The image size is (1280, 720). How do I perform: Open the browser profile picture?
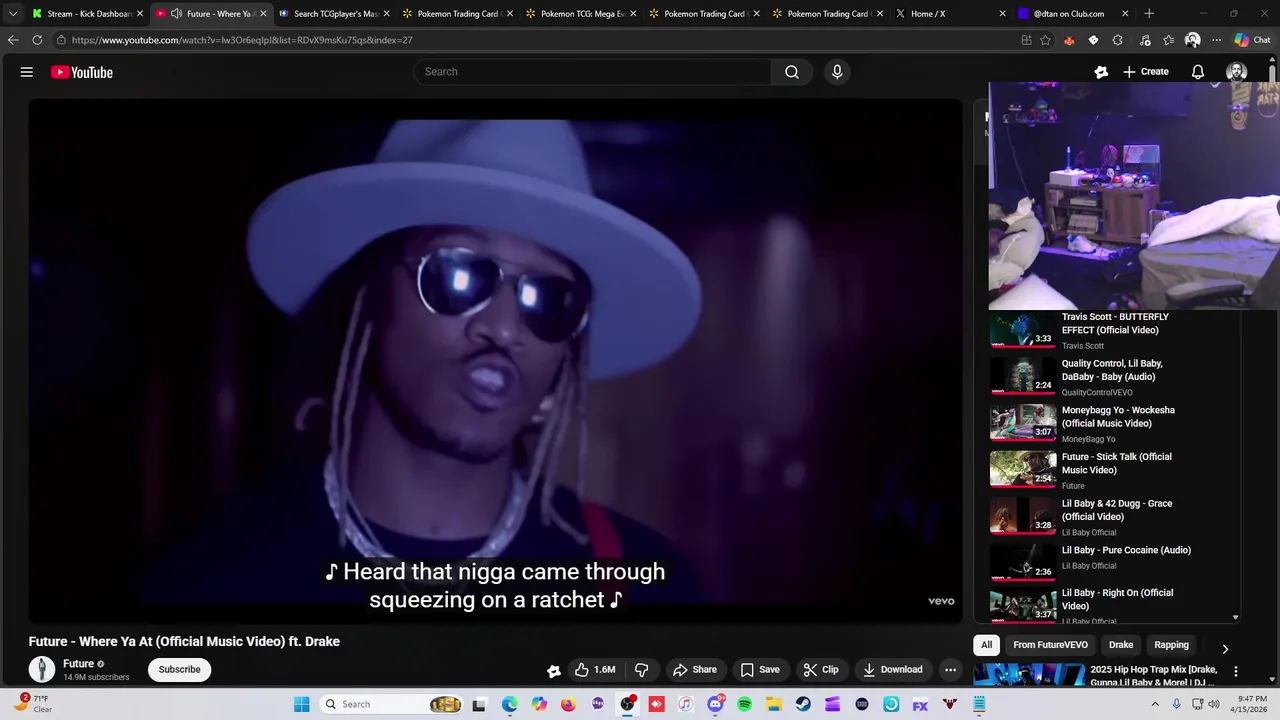(x=1193, y=40)
